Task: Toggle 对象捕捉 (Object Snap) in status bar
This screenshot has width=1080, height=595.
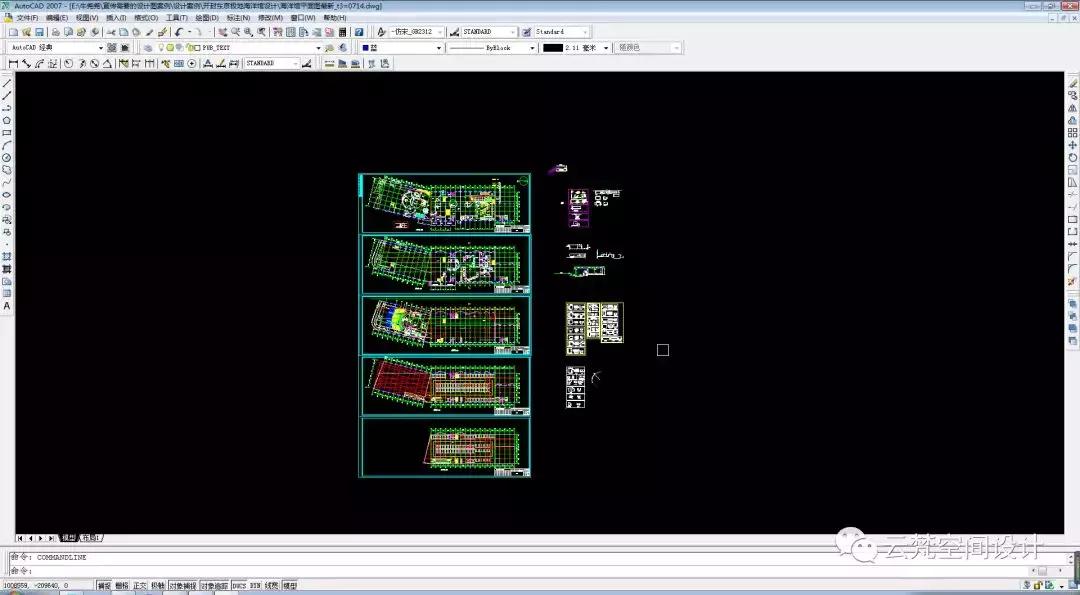Action: tap(182, 586)
